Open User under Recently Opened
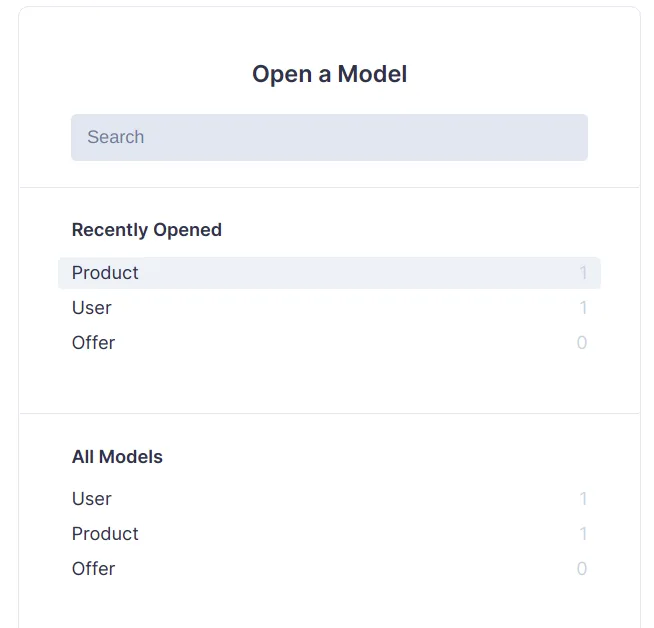 pyautogui.click(x=92, y=308)
